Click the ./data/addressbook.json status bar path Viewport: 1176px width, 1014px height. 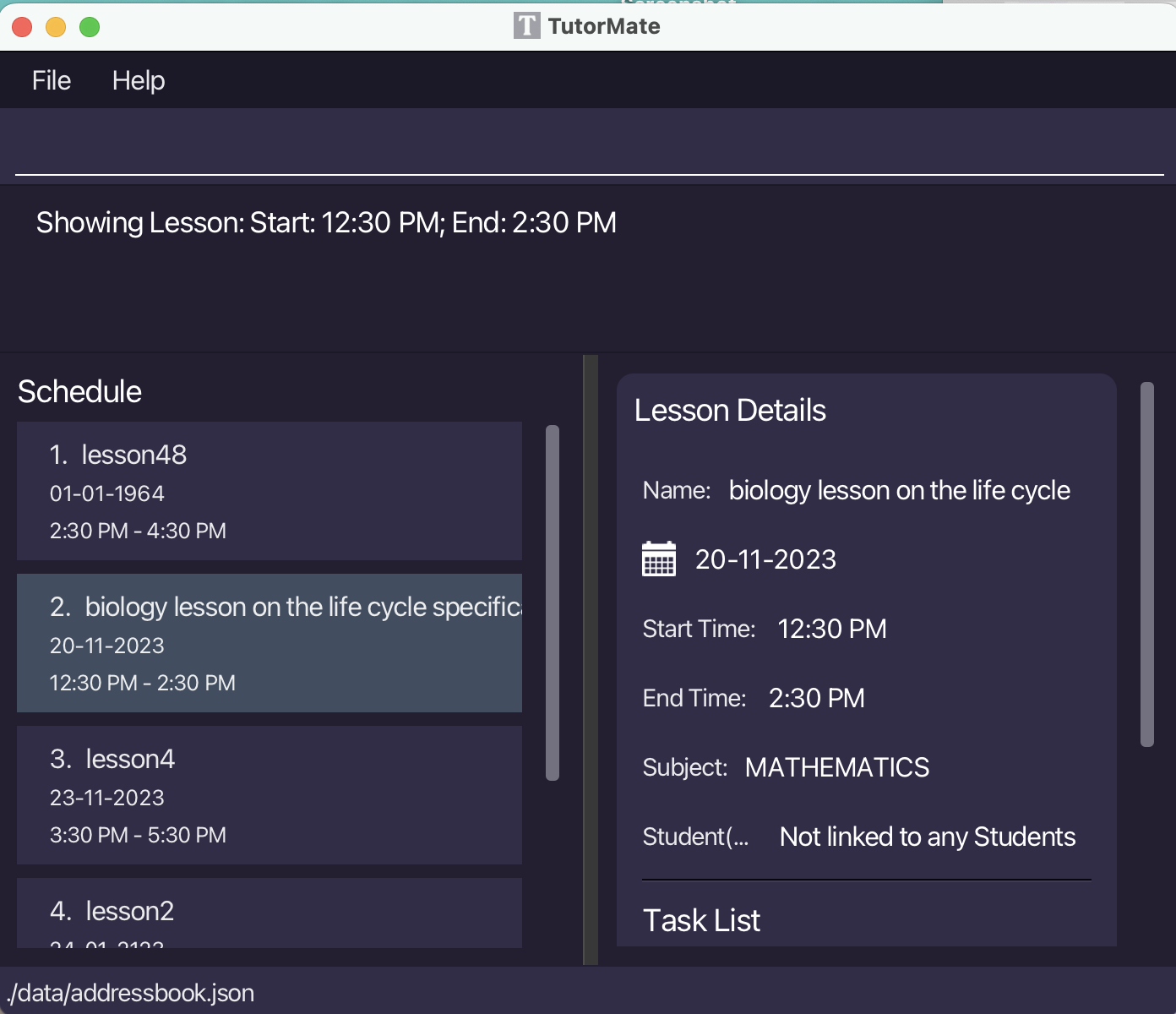pos(130,993)
